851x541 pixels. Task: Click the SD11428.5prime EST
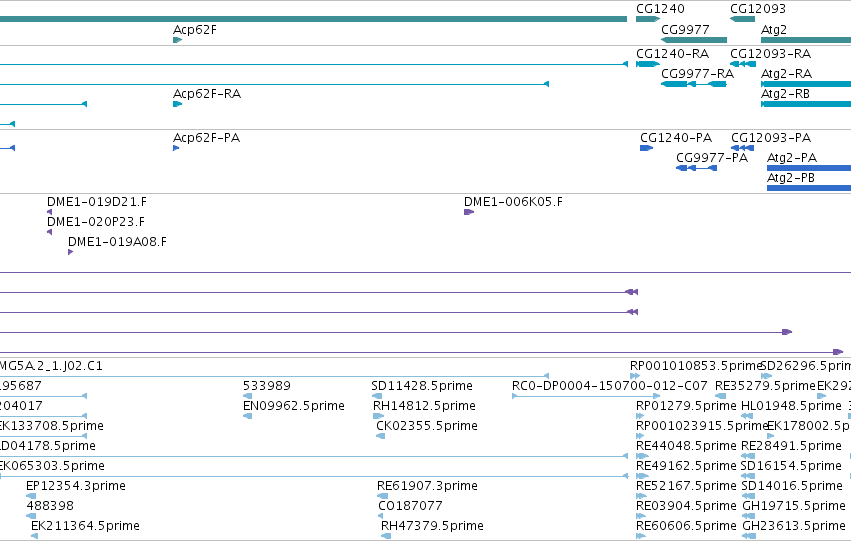click(x=377, y=396)
